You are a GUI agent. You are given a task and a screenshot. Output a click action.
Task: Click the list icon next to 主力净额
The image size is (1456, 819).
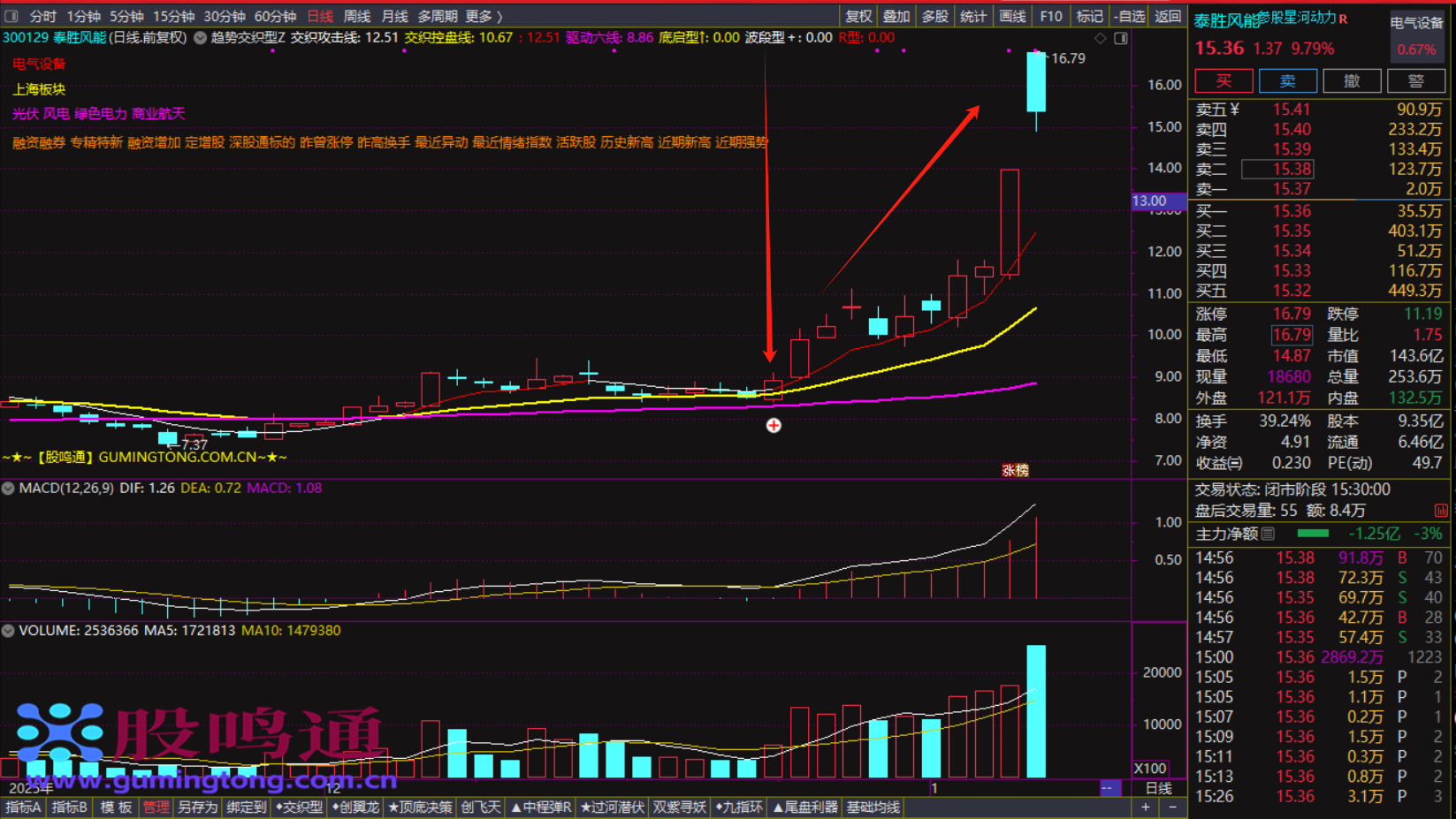coord(1269,534)
